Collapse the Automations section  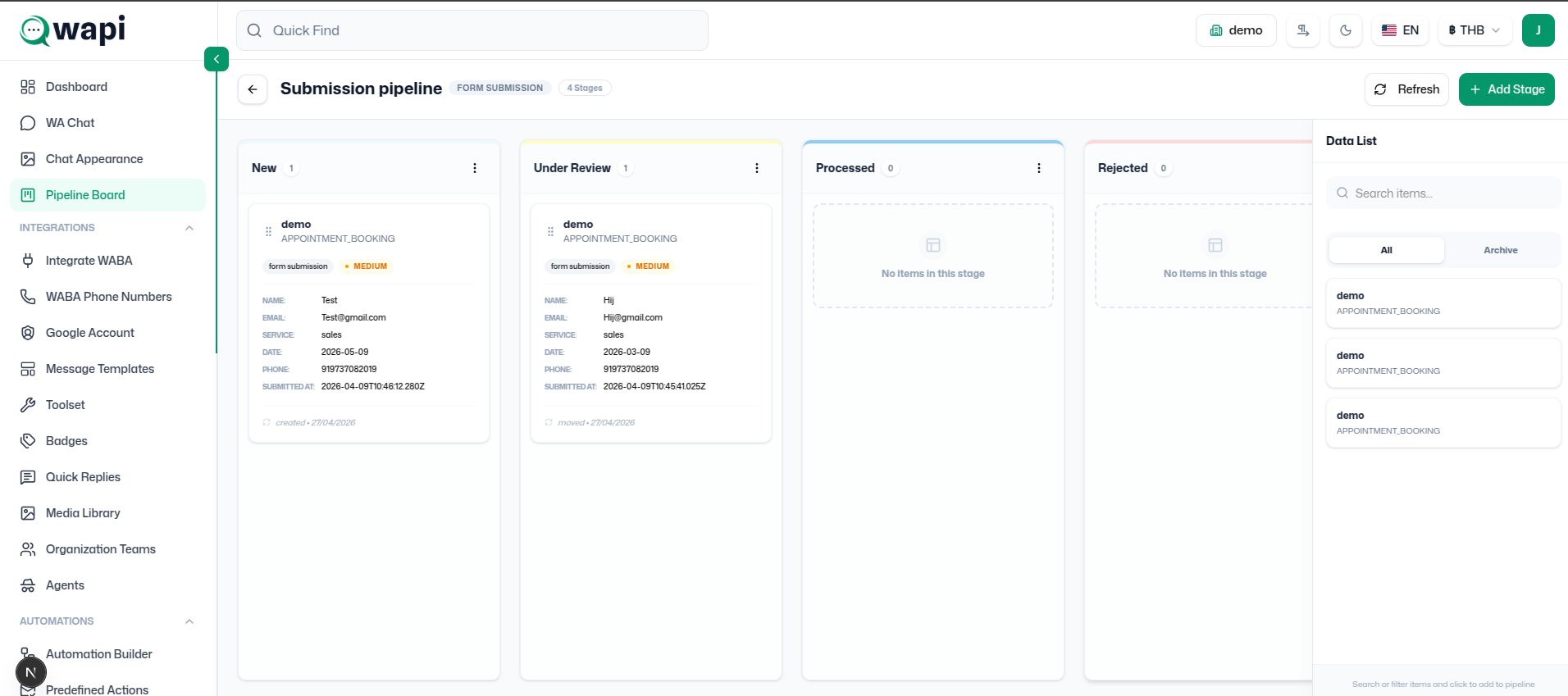189,621
